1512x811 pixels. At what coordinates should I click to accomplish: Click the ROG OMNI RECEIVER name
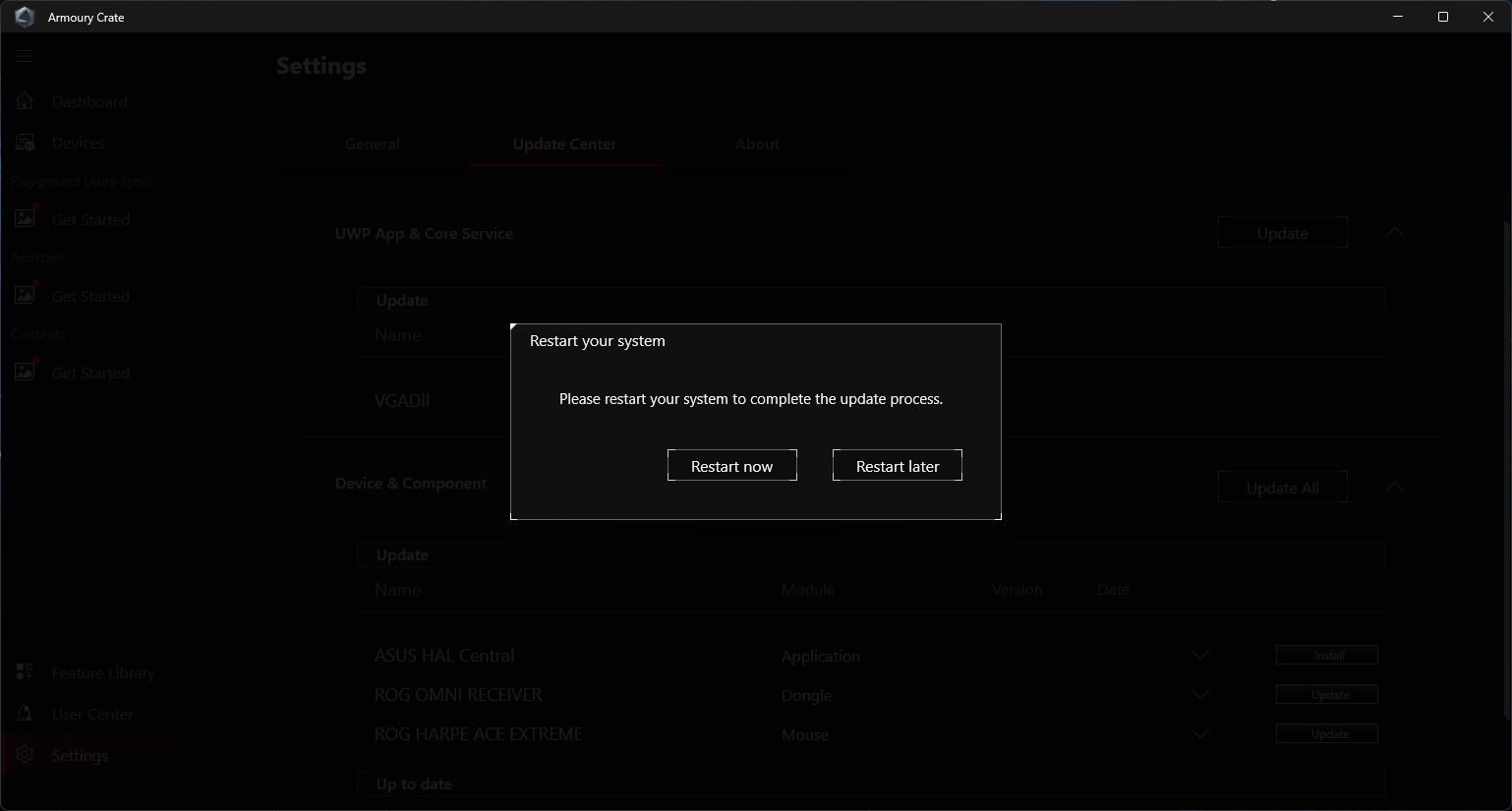pyautogui.click(x=458, y=695)
